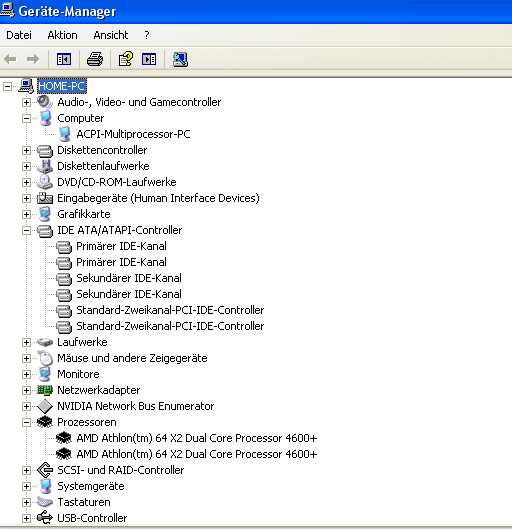Collapse the IDE ATA/ATAPI-Controller node
Image resolution: width=512 pixels, height=529 pixels.
26,231
